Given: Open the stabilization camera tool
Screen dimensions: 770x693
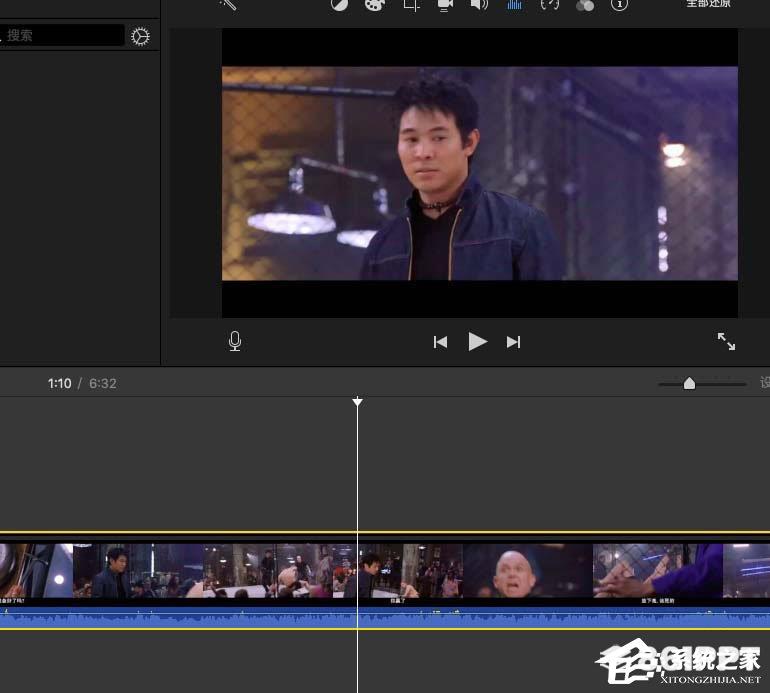Looking at the screenshot, I should (x=444, y=5).
